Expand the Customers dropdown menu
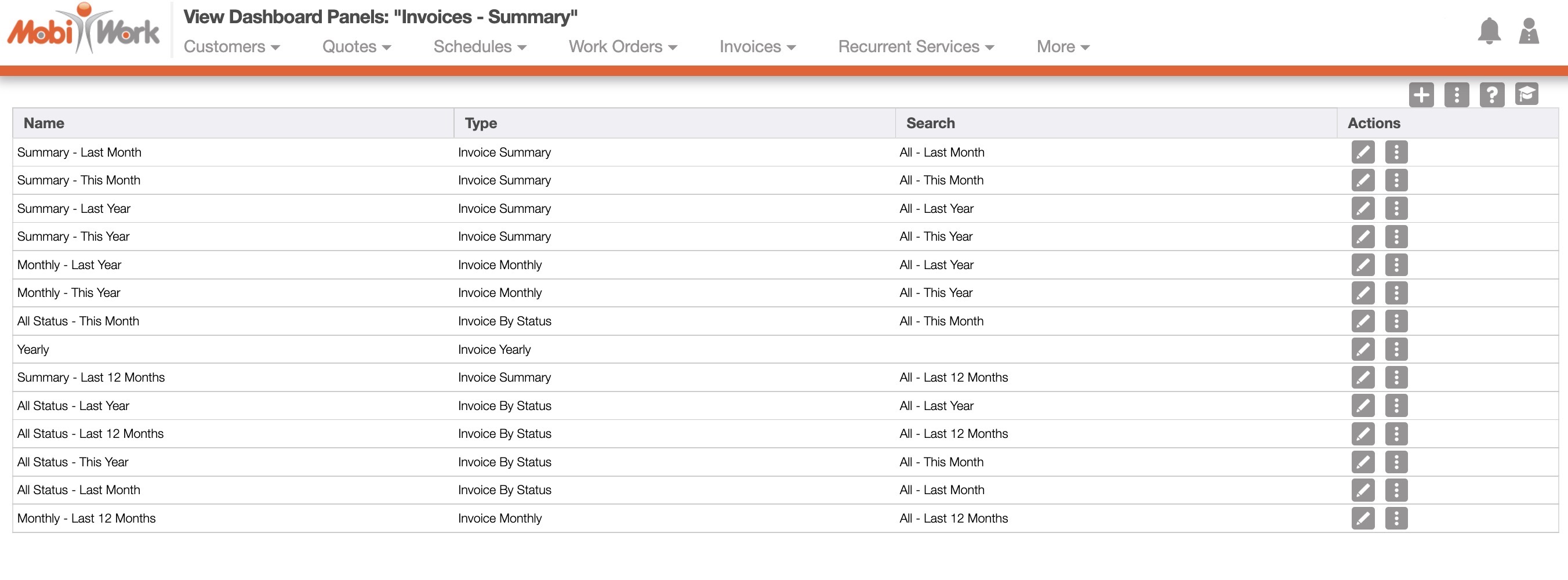 click(x=231, y=47)
